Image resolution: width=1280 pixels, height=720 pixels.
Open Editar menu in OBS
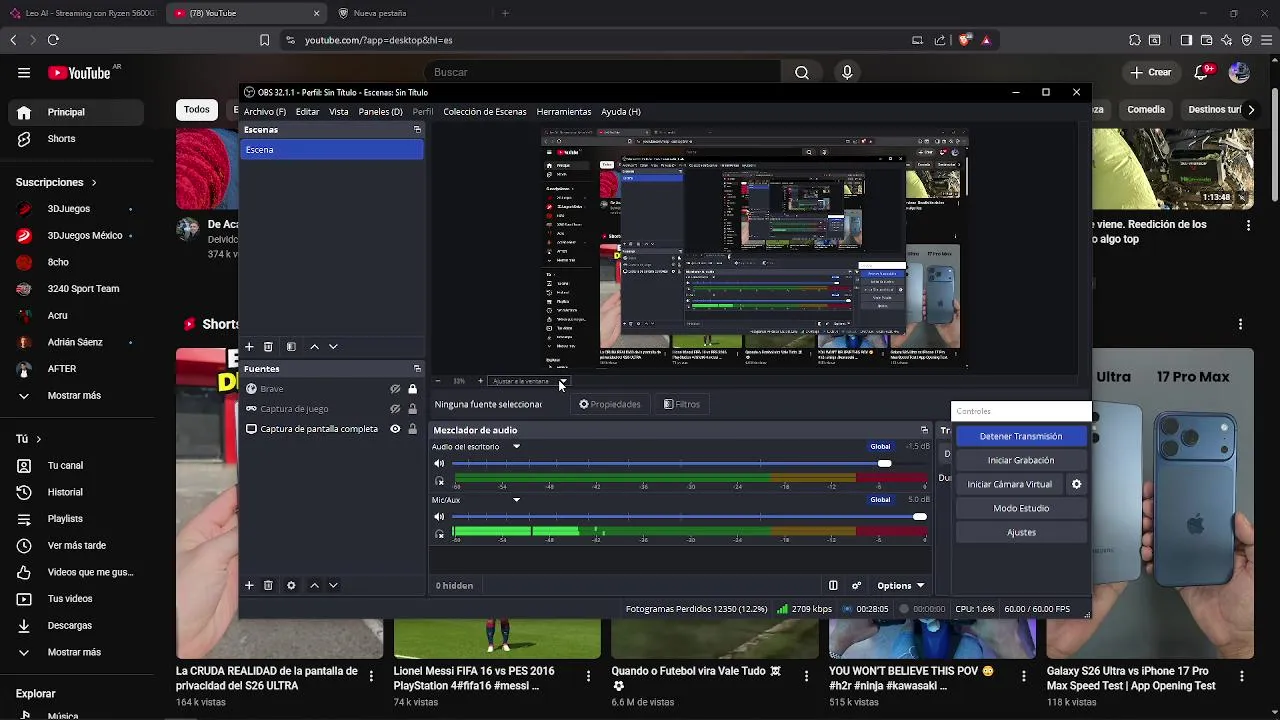307,112
